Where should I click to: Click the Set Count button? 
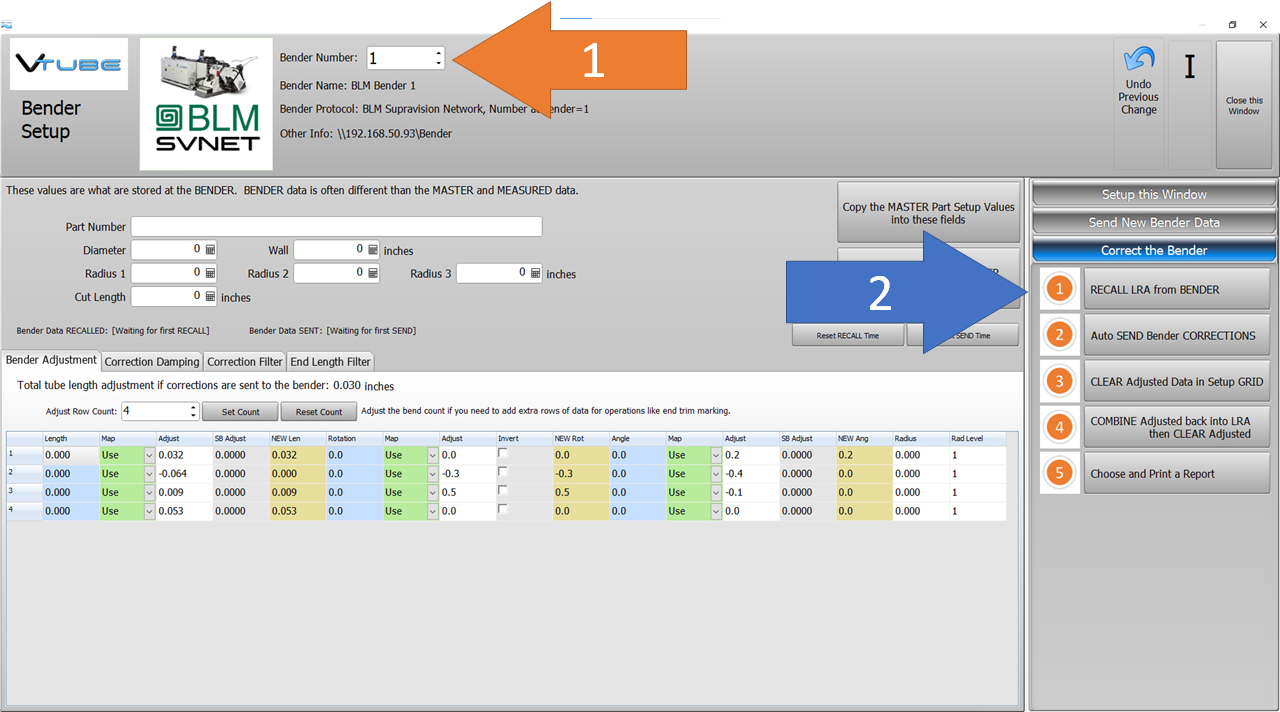pos(240,411)
